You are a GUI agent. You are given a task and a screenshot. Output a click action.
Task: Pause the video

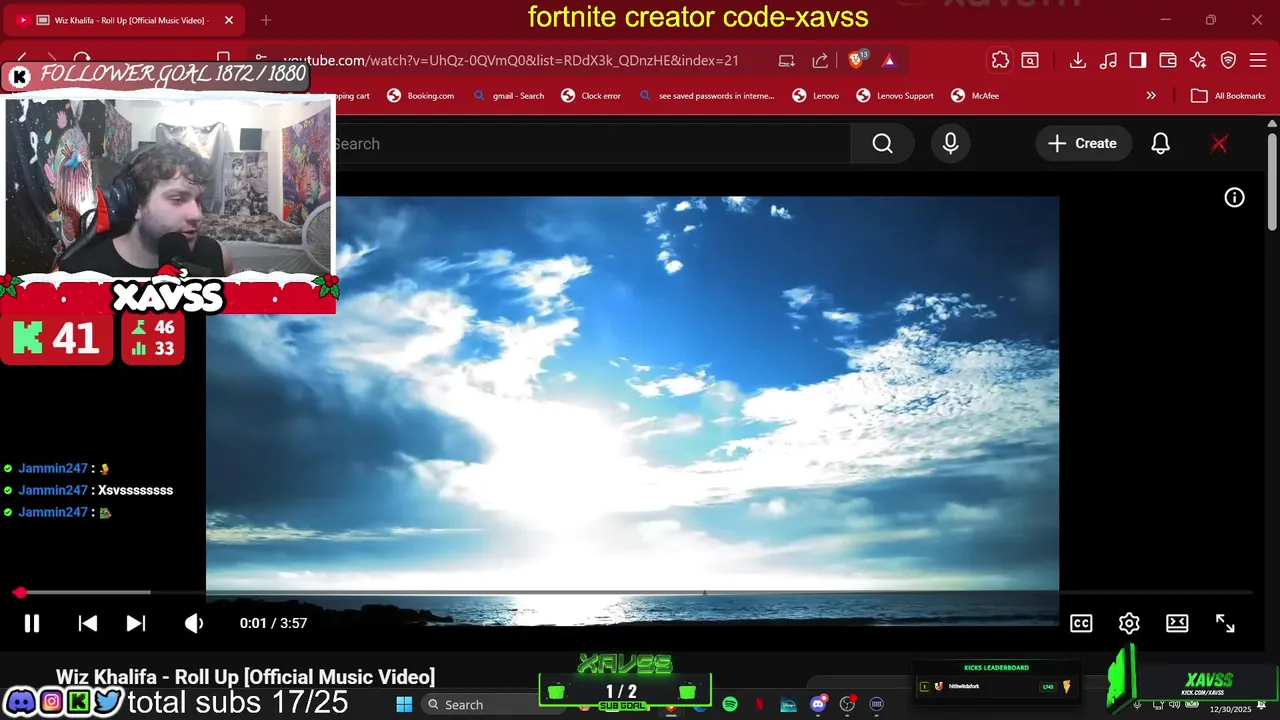tap(32, 623)
